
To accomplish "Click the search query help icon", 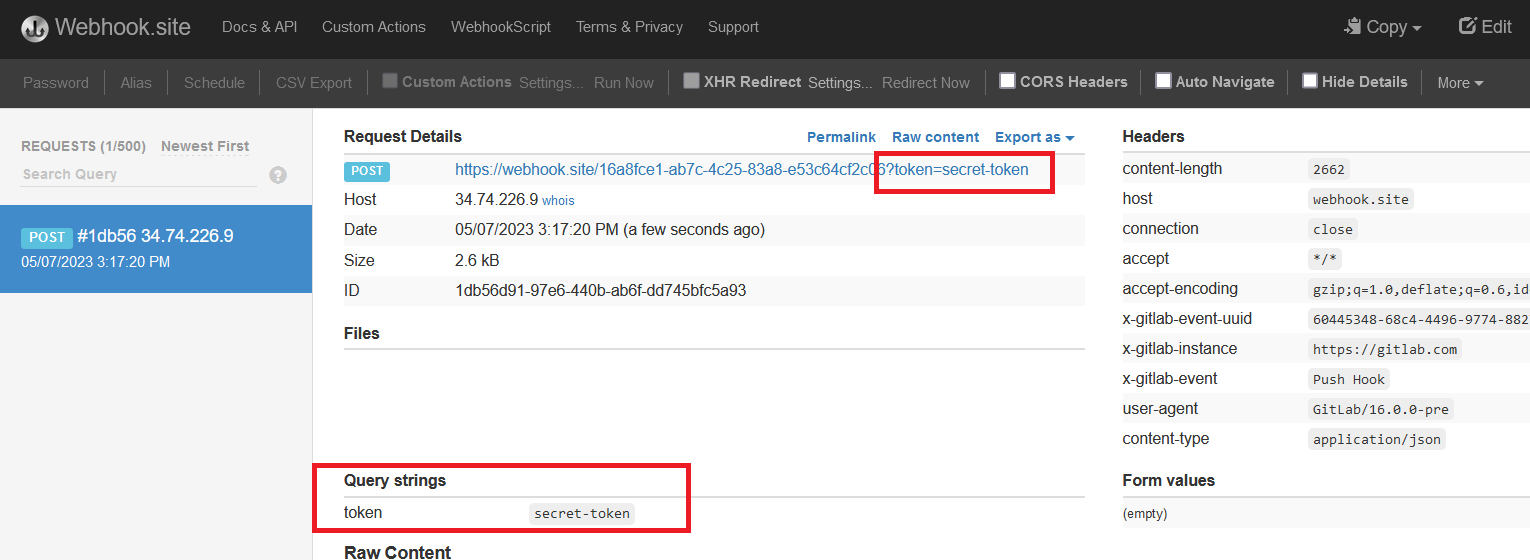I will click(278, 175).
